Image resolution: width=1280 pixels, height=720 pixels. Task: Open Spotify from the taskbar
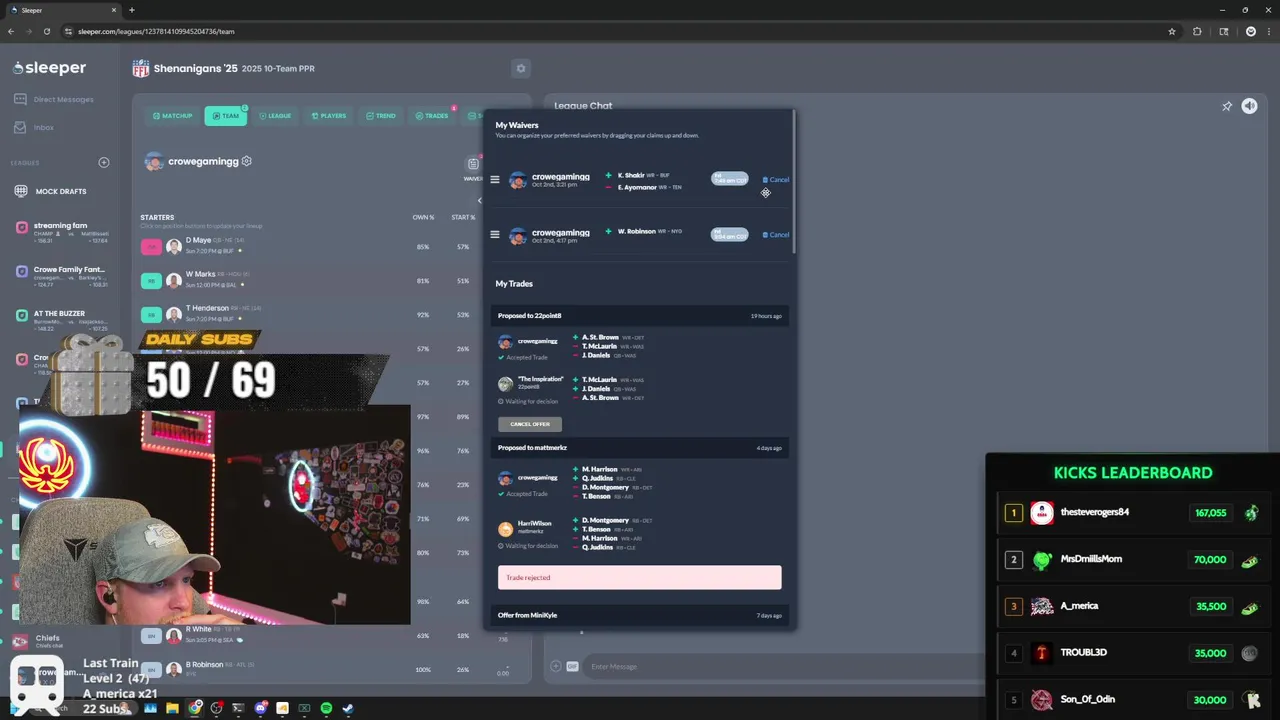click(x=326, y=708)
